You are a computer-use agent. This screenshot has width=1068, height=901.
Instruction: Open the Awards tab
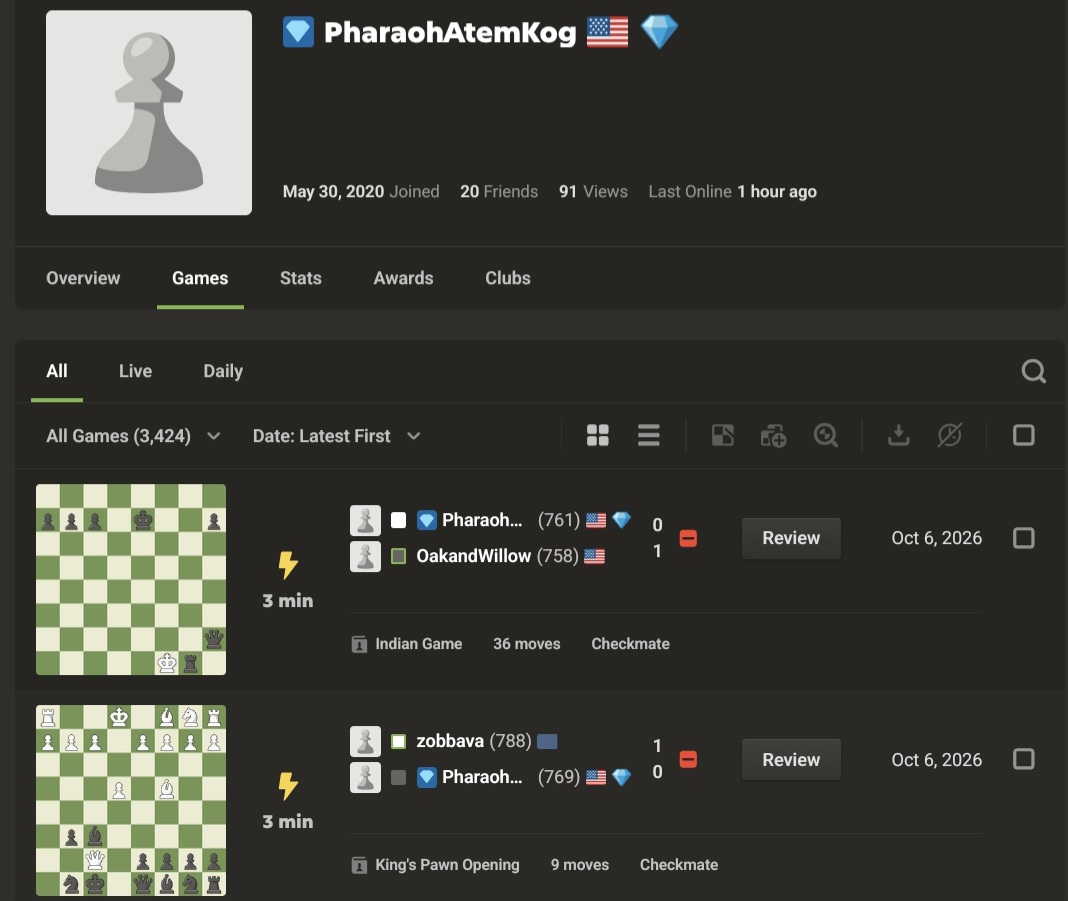click(403, 278)
